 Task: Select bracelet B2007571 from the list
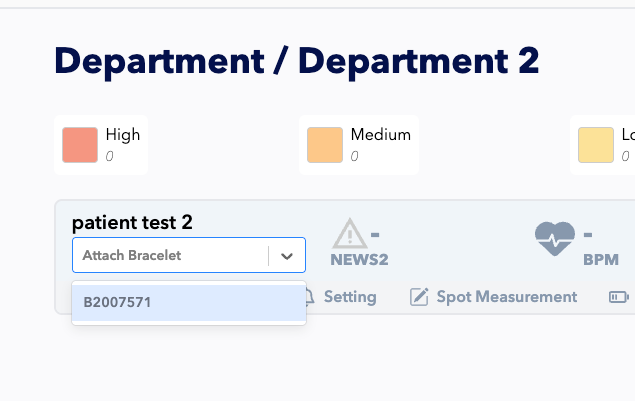[x=189, y=303]
